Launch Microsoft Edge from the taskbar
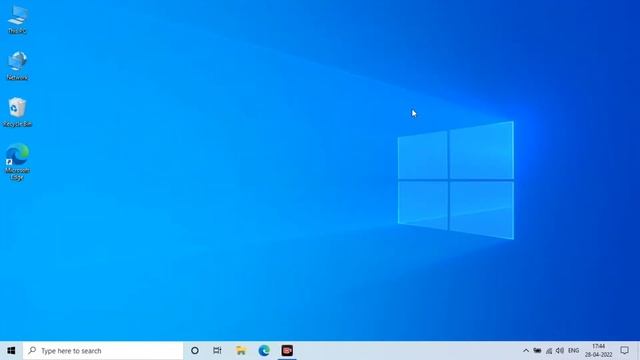This screenshot has width=640, height=360. (x=264, y=351)
